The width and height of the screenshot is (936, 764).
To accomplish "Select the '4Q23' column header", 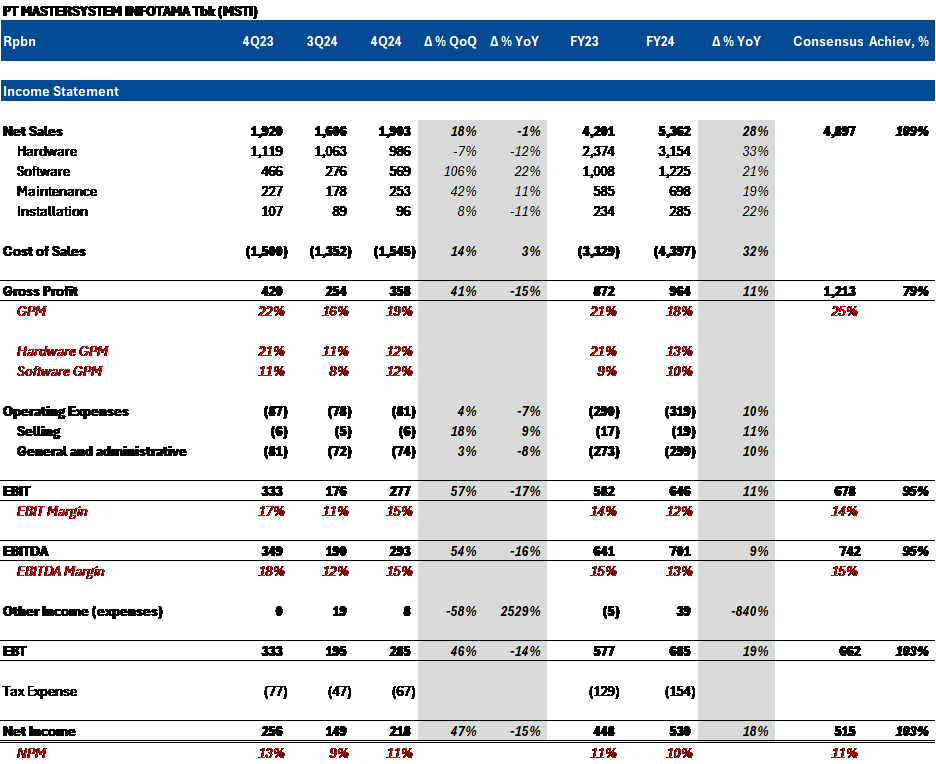I will point(258,41).
